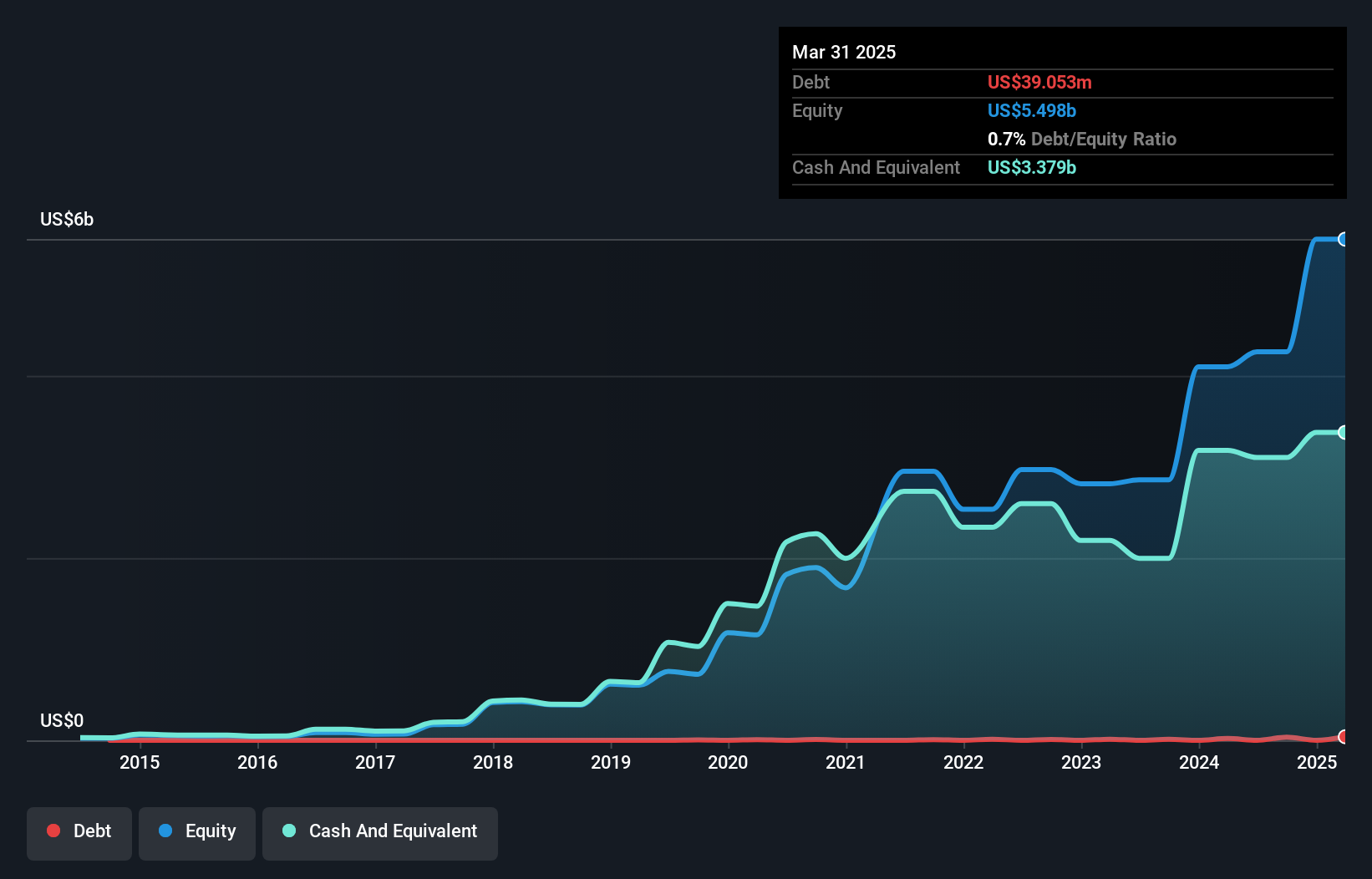Screen dimensions: 1372x879
Task: Click the 2020 x-axis label
Action: tap(728, 762)
